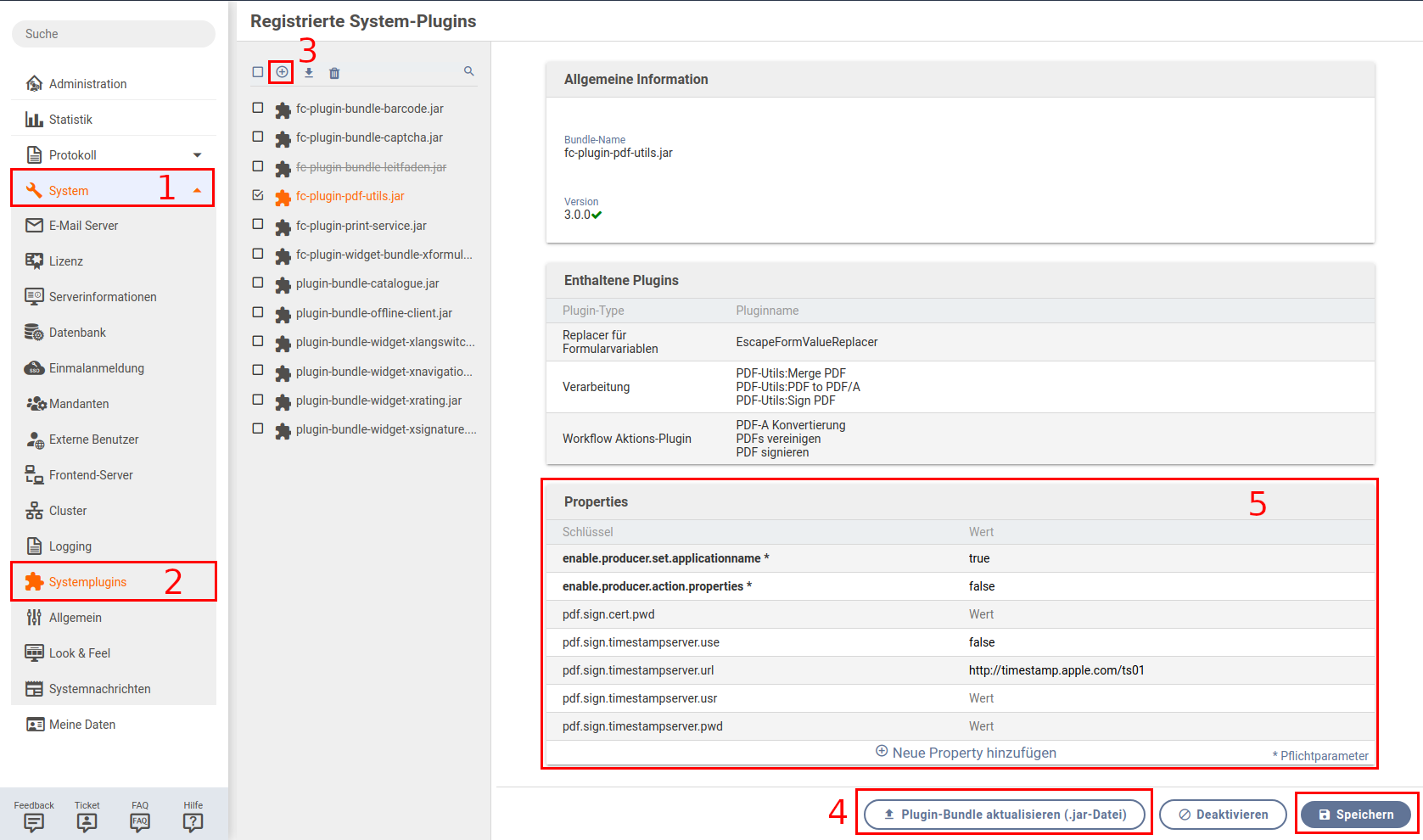Uncheck fc-plugin-pdf-utils.jar in the list
The width and height of the screenshot is (1423, 840).
[258, 195]
